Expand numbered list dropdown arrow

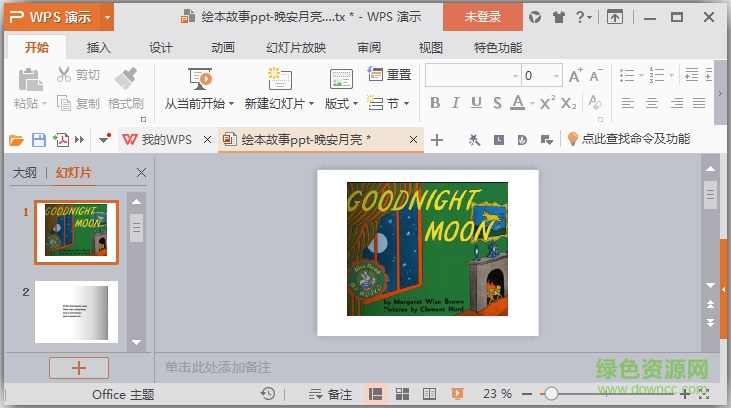[671, 75]
